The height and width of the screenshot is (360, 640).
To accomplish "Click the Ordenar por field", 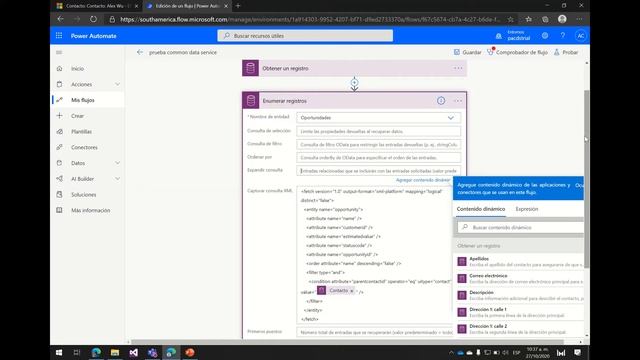I will 379,158.
